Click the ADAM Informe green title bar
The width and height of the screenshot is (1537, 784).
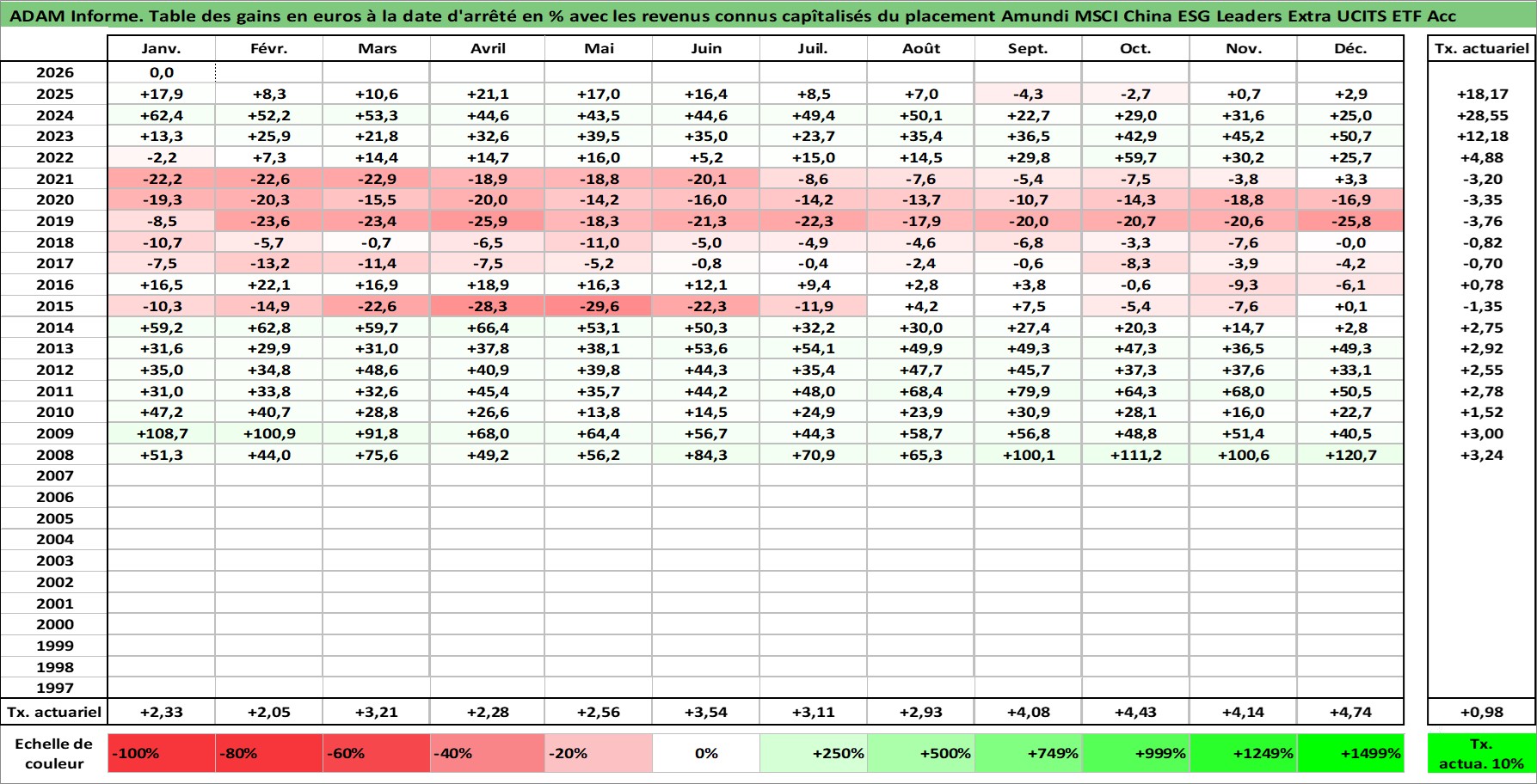tap(768, 15)
